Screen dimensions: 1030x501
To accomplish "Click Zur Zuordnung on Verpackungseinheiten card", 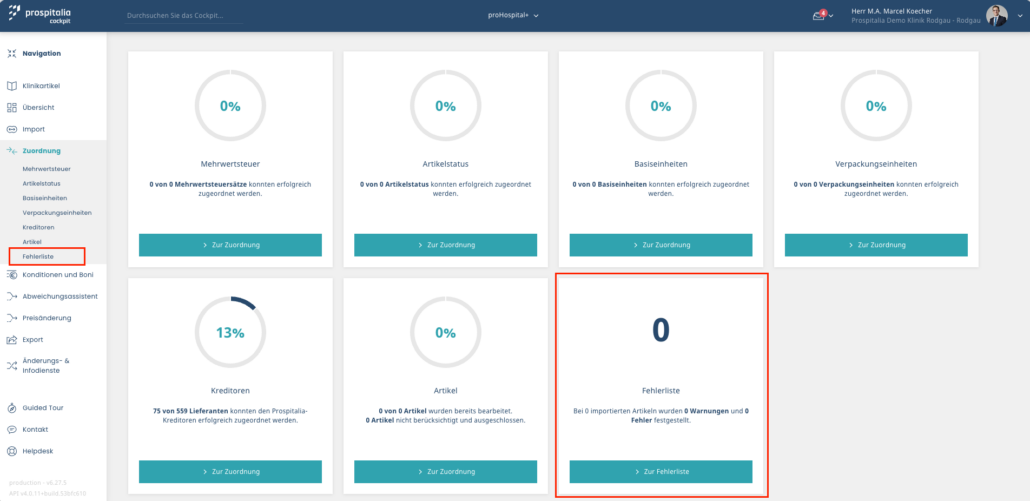I will click(x=876, y=245).
